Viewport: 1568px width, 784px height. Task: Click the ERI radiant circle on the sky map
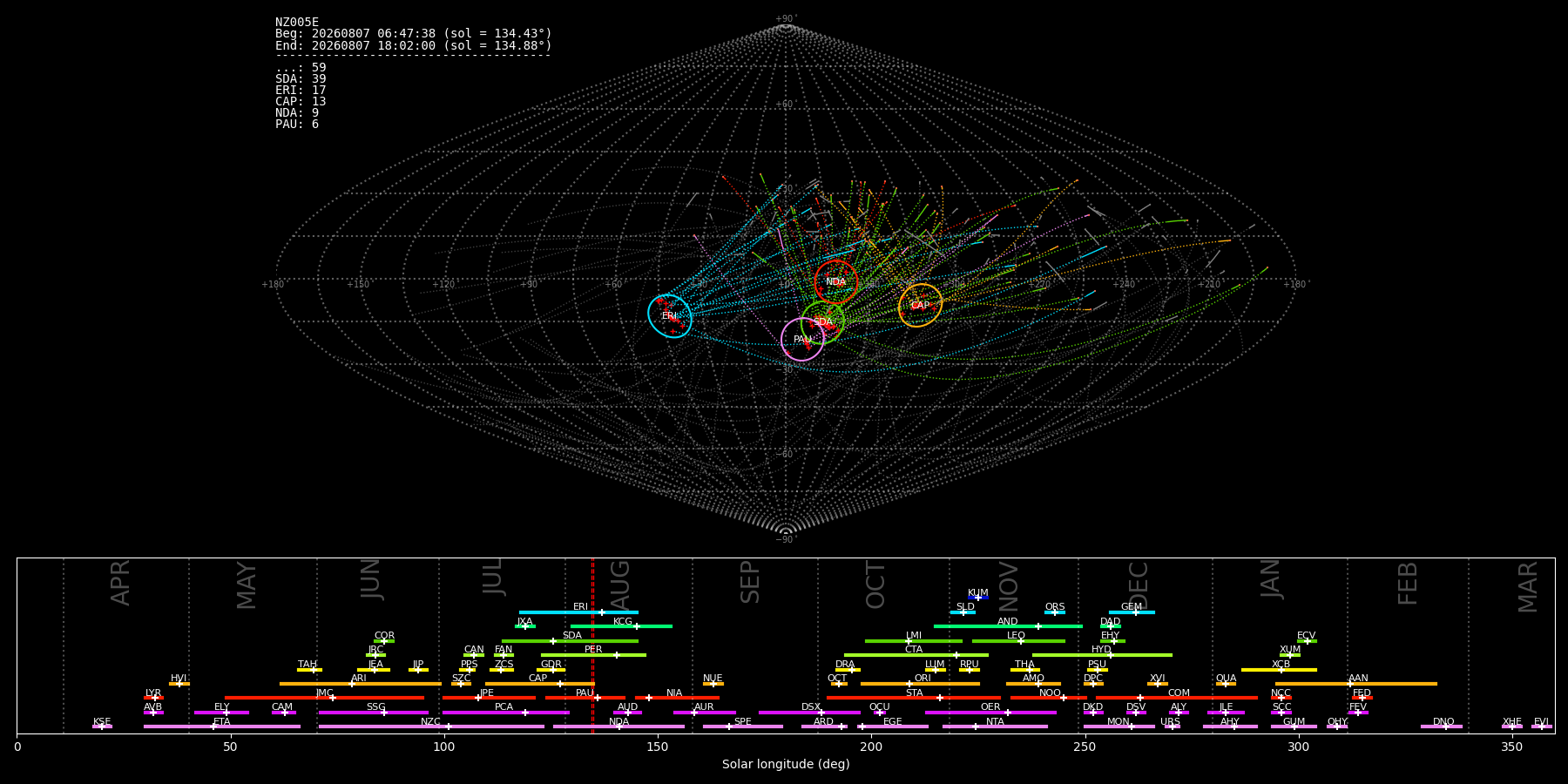pos(670,316)
